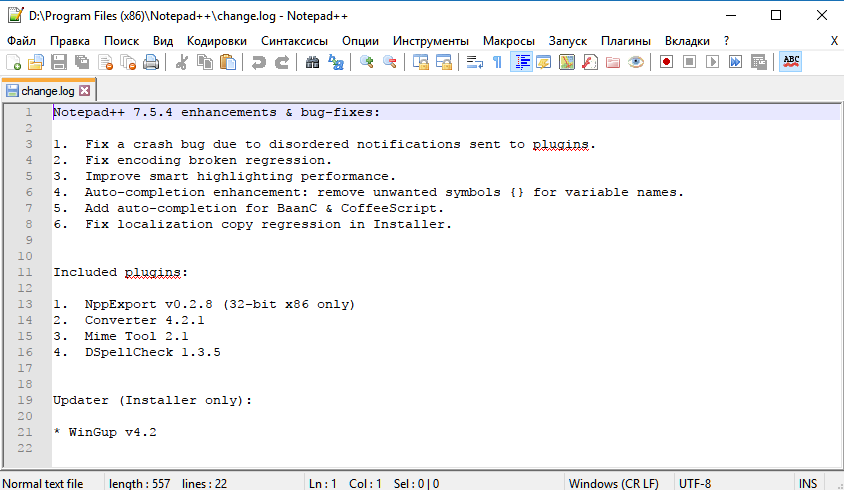The image size is (844, 490).
Task: Click the 'Normal text file' status entry
Action: click(x=43, y=484)
